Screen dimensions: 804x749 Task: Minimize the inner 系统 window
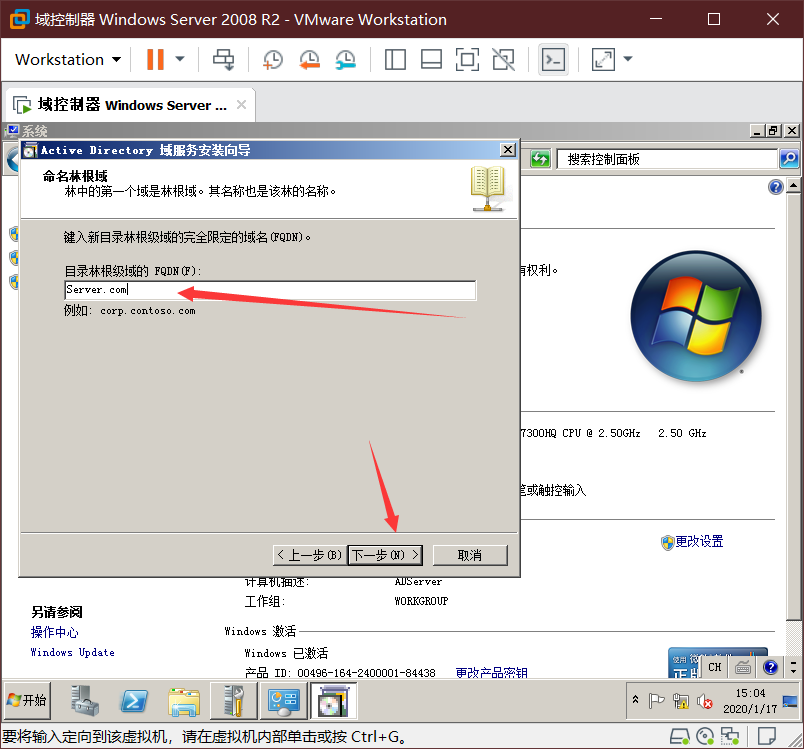pos(757,131)
